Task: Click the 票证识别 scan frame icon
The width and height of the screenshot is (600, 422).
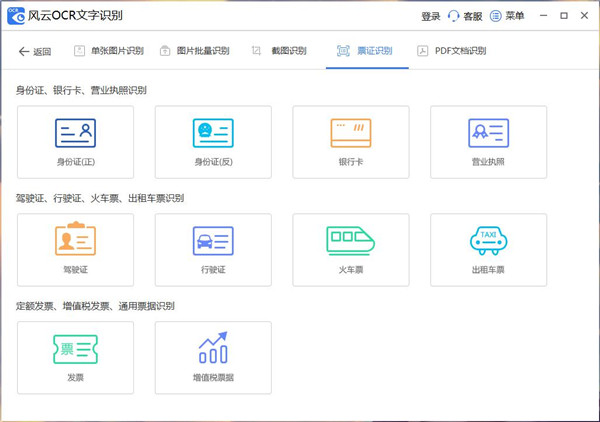Action: [x=343, y=51]
